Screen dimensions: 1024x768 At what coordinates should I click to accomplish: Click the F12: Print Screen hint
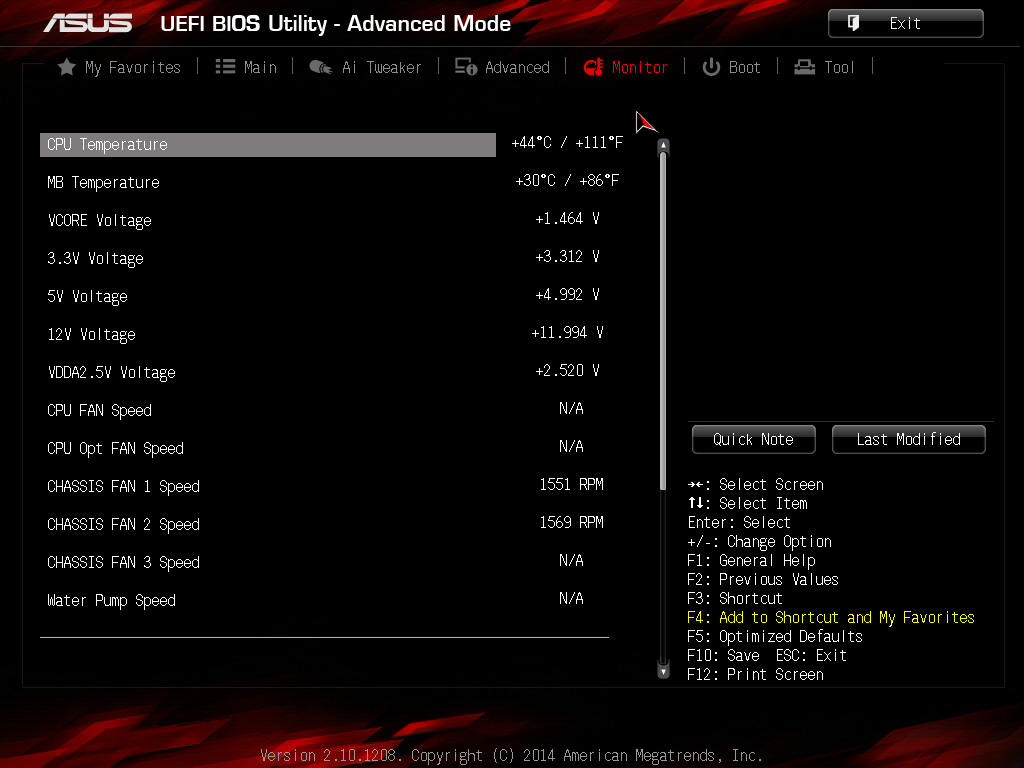click(x=755, y=675)
